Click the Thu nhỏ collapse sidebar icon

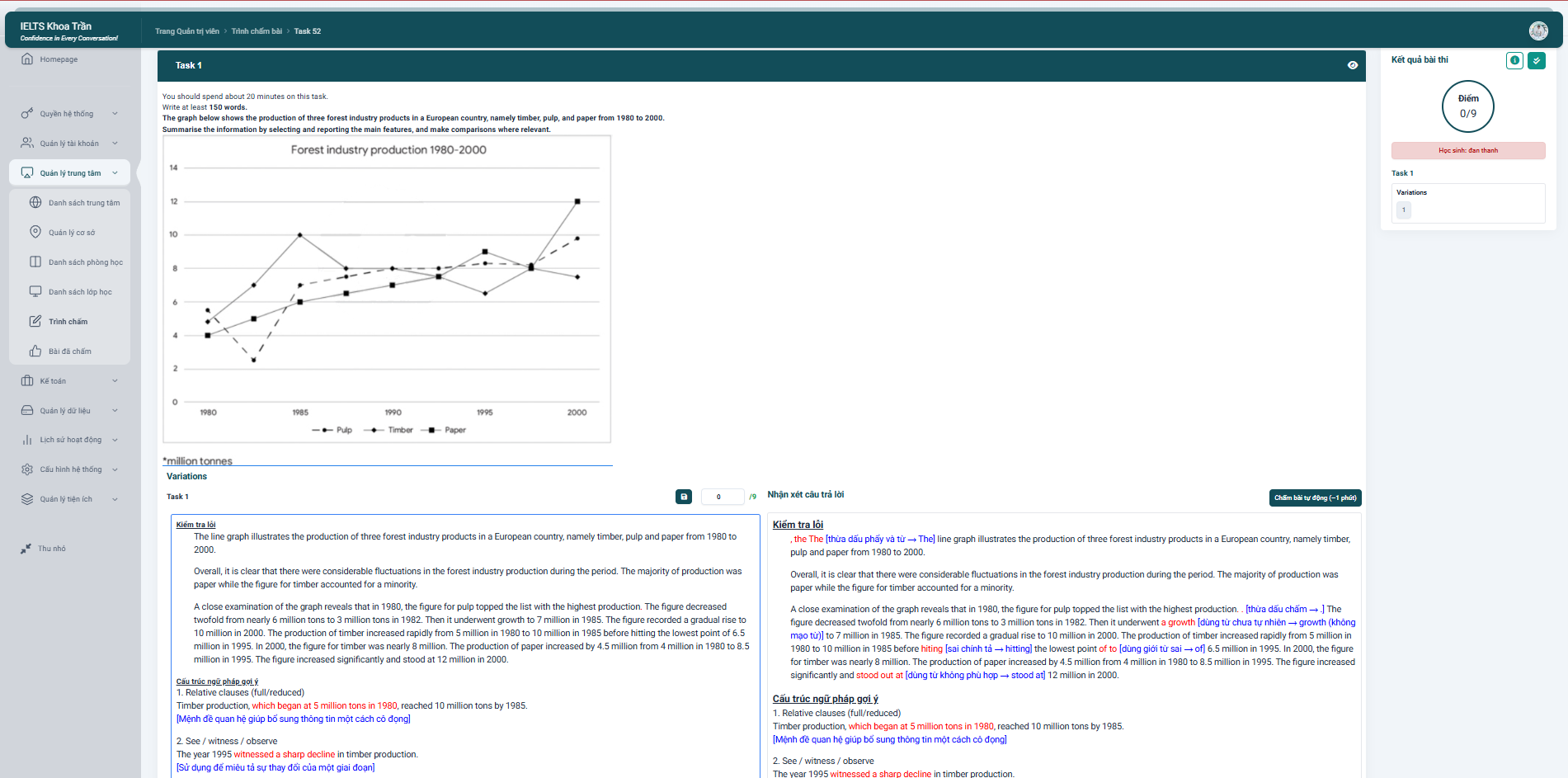click(x=26, y=549)
